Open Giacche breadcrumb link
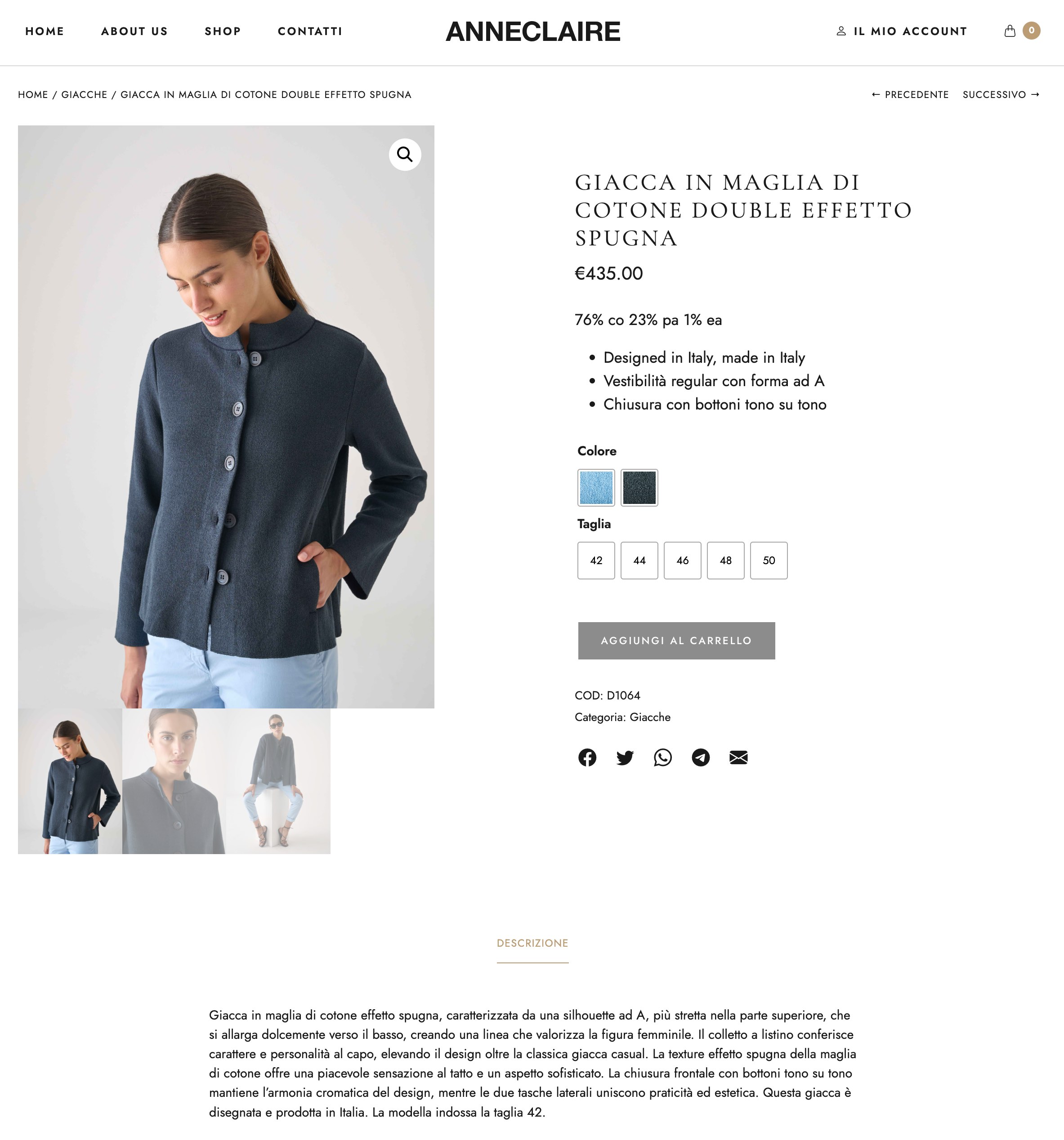 click(x=84, y=94)
